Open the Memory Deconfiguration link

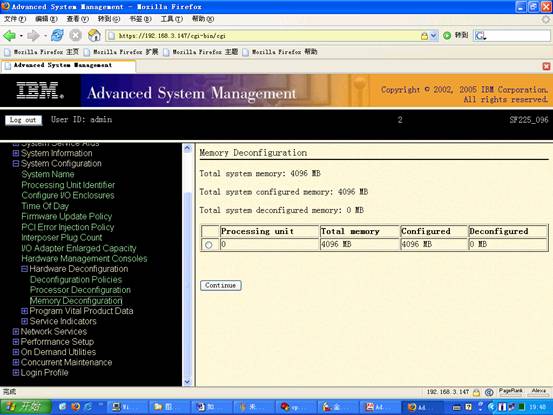click(x=76, y=300)
